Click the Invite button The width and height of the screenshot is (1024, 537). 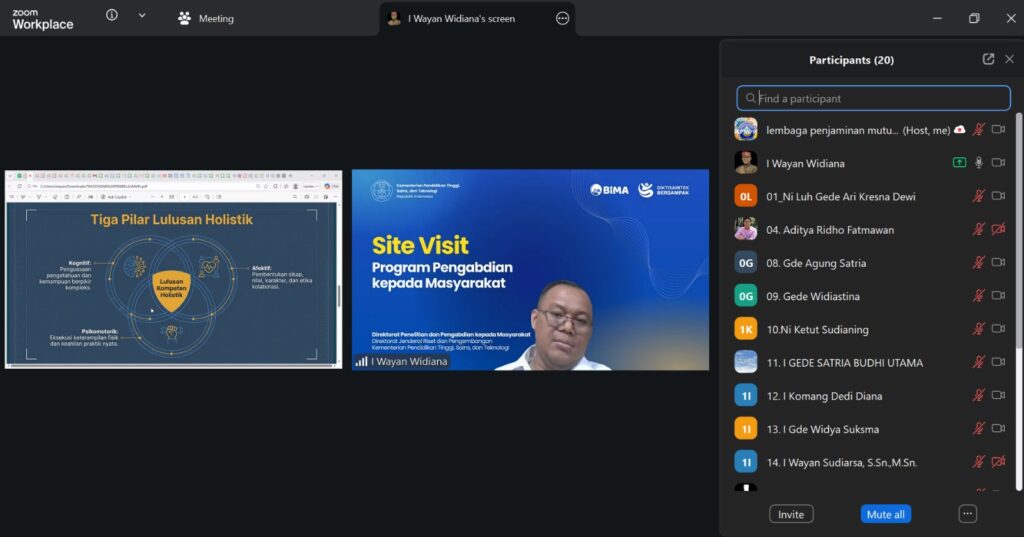(791, 514)
